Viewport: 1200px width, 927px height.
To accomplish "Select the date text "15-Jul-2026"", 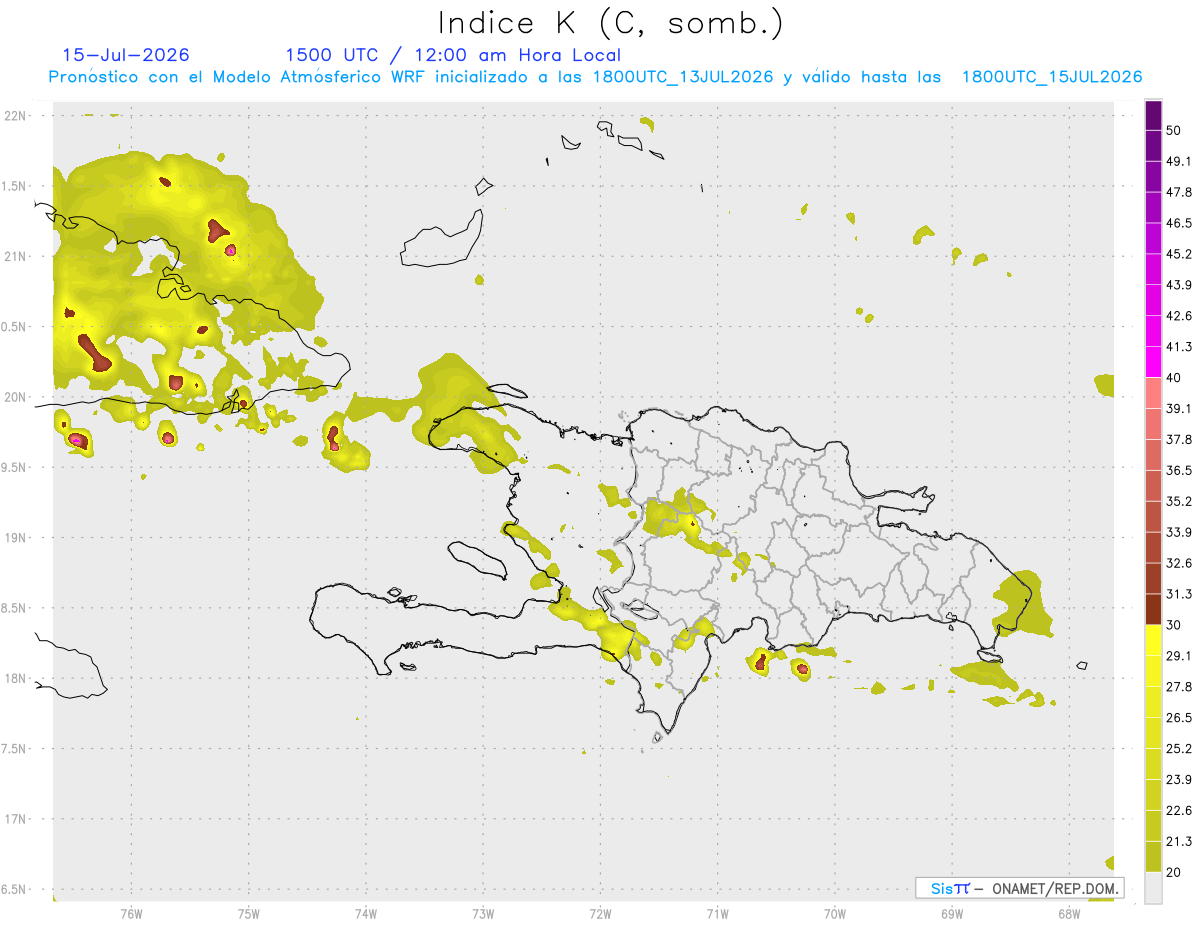I will [x=126, y=55].
